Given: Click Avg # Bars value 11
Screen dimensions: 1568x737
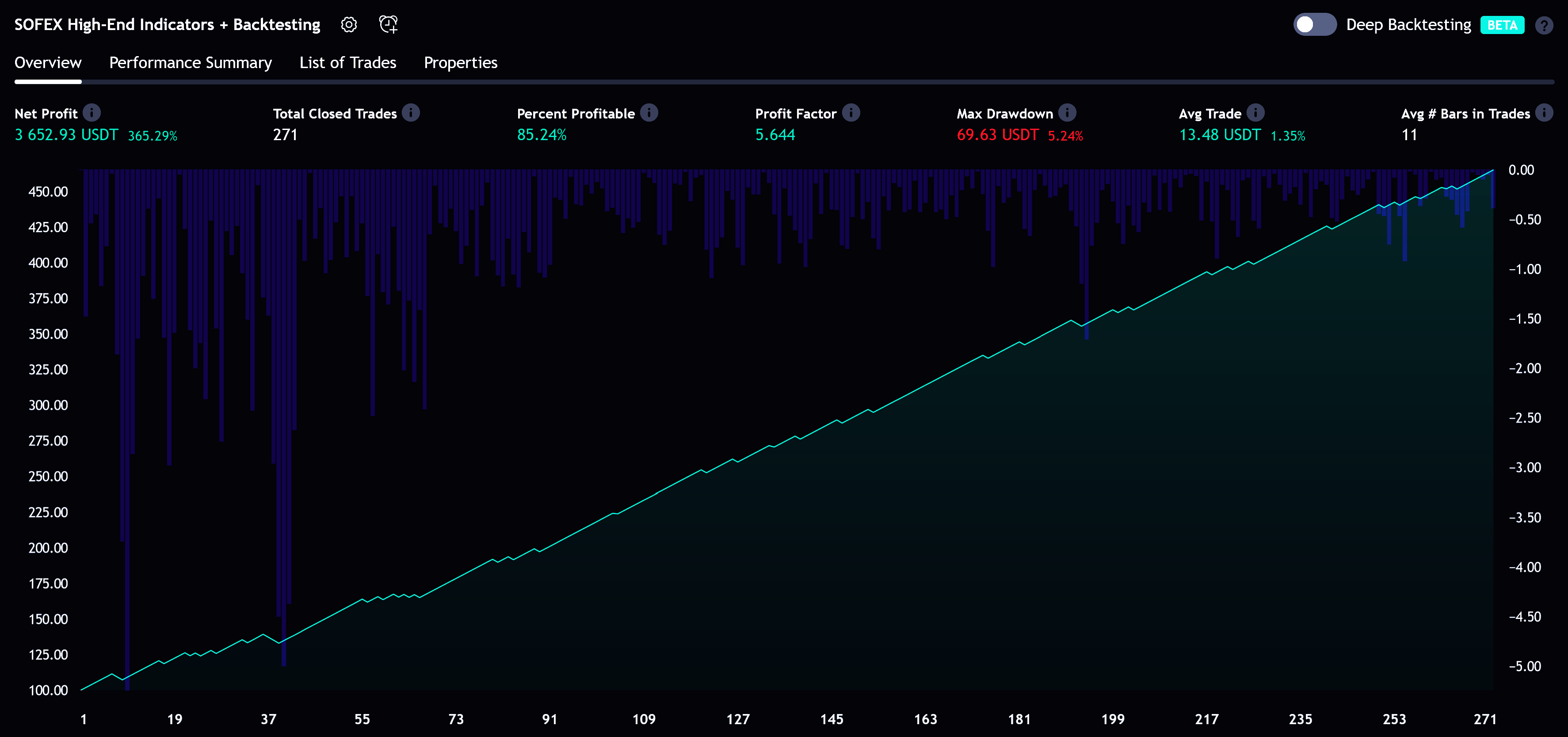Looking at the screenshot, I should (x=1409, y=134).
